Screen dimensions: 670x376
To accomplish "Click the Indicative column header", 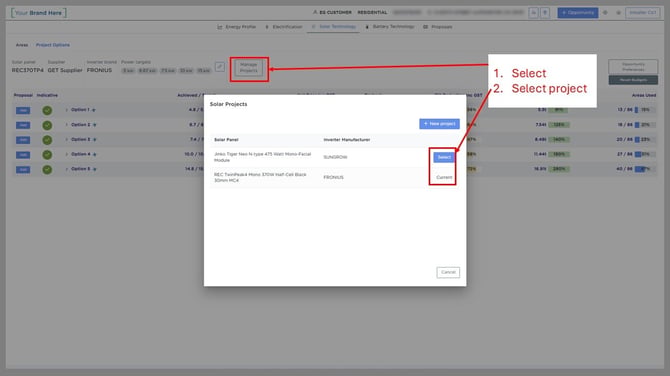I will tap(47, 95).
